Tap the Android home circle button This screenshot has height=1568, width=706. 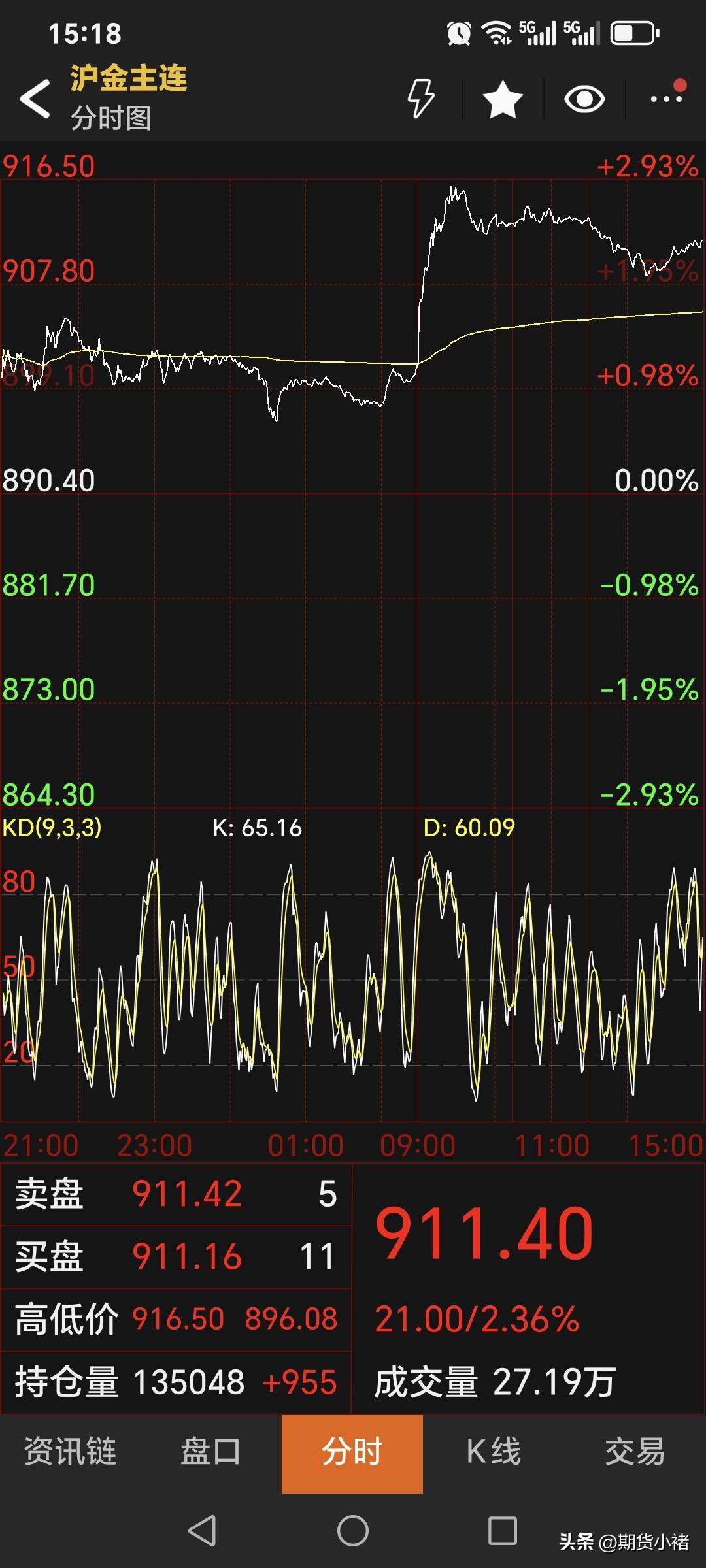(x=353, y=1530)
